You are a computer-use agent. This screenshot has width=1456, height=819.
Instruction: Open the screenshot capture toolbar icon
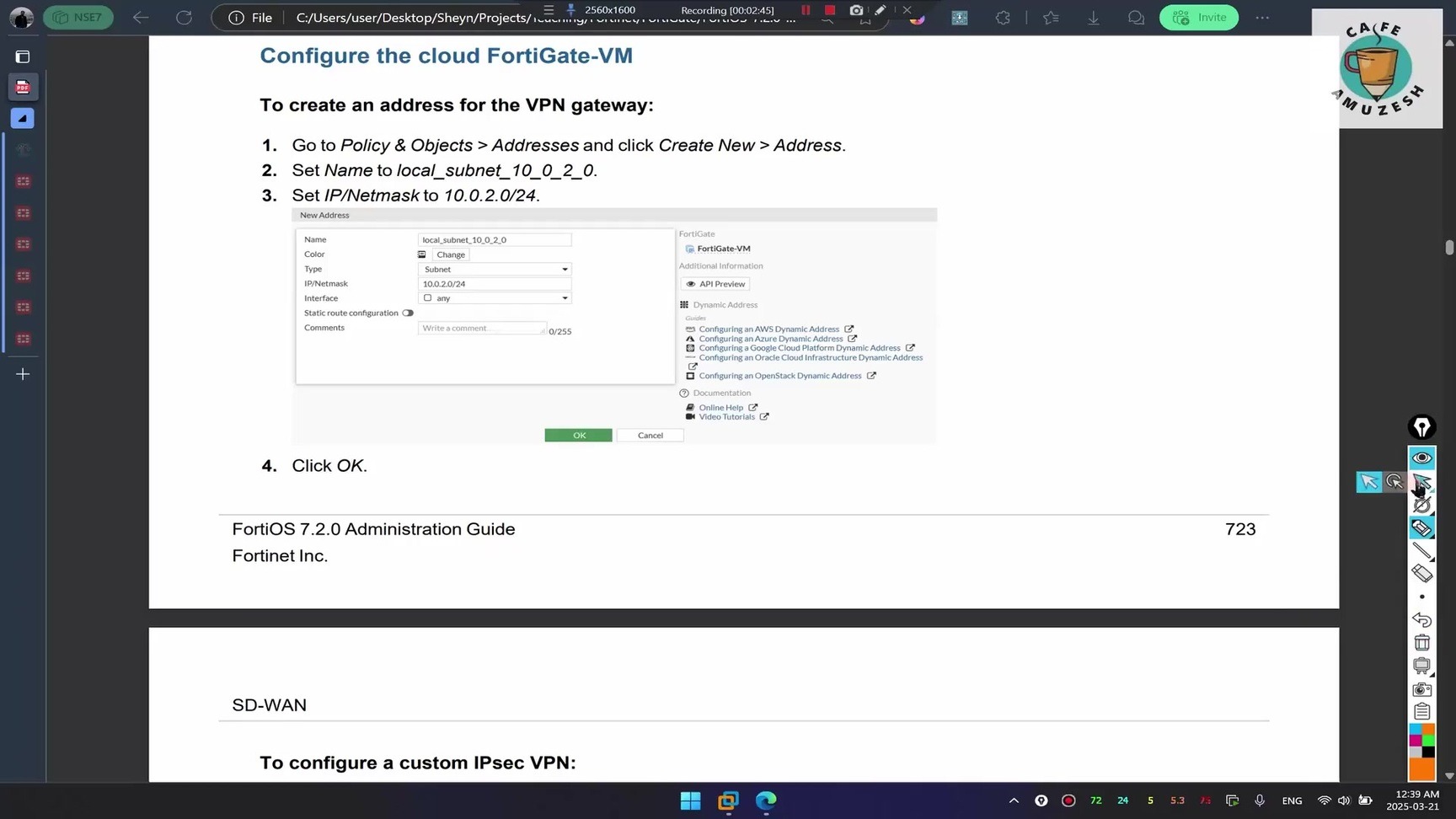point(960,17)
